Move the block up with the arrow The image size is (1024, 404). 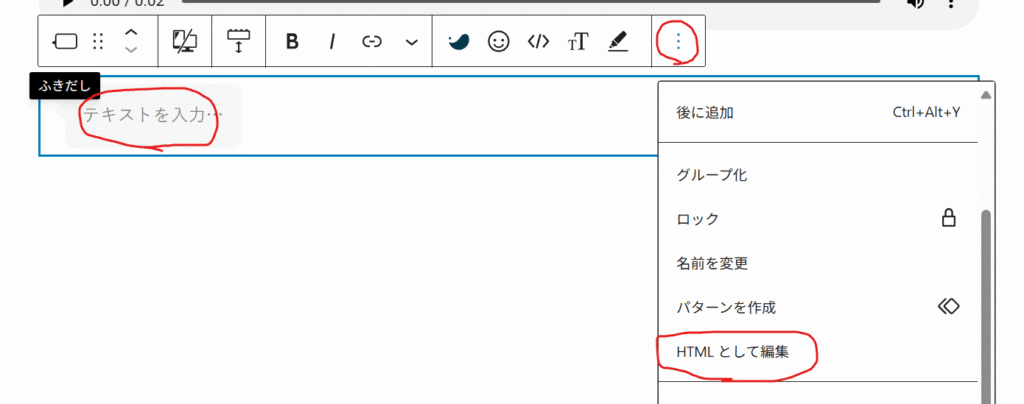(131, 32)
